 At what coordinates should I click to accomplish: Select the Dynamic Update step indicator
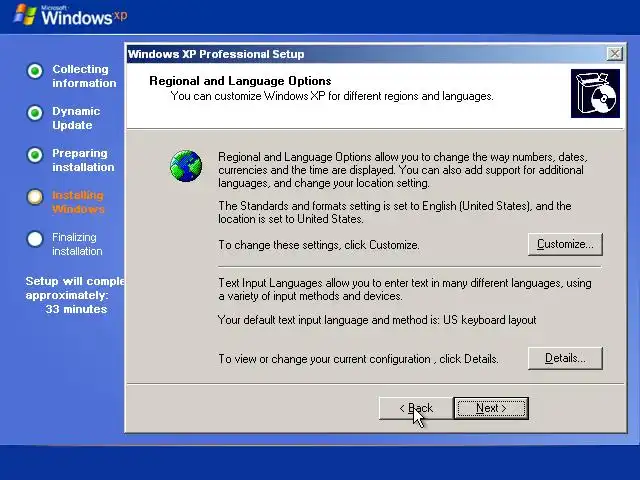point(35,113)
